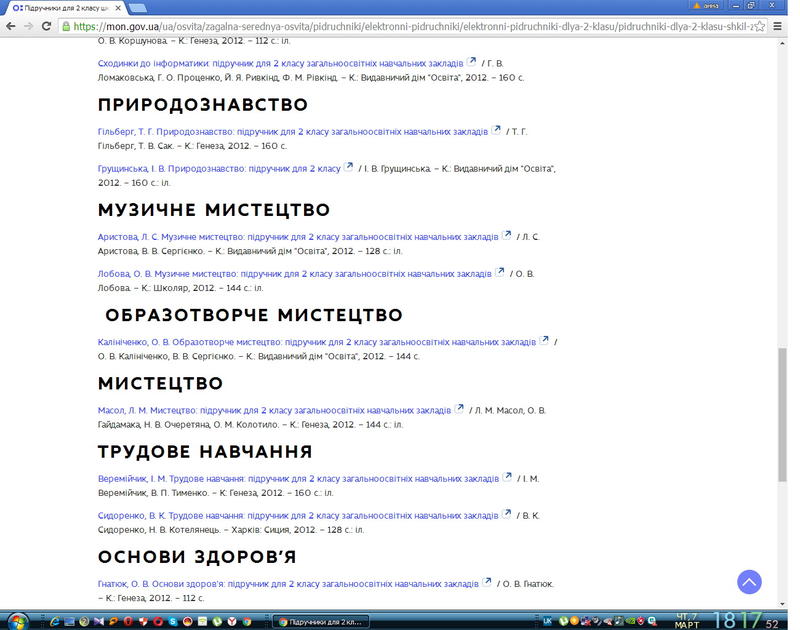
Task: Click the browser Back arrow
Action: click(11, 26)
